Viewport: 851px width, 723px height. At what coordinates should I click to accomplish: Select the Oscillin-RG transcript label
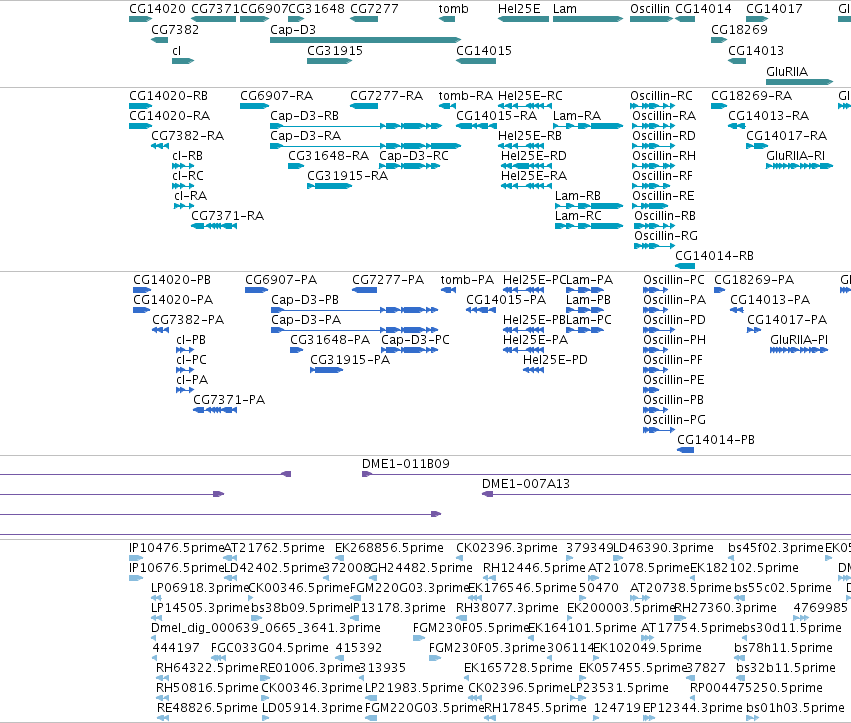tap(666, 236)
